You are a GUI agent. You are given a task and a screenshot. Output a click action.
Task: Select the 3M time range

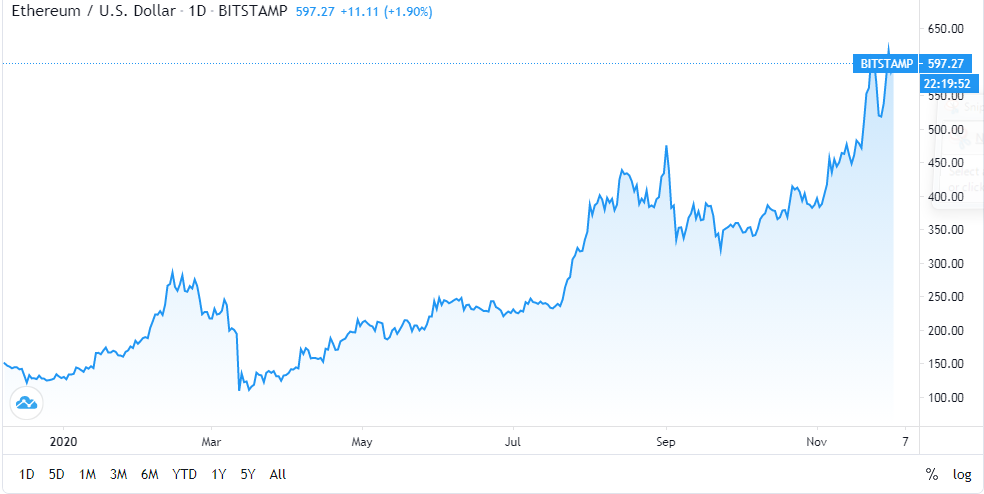point(118,475)
